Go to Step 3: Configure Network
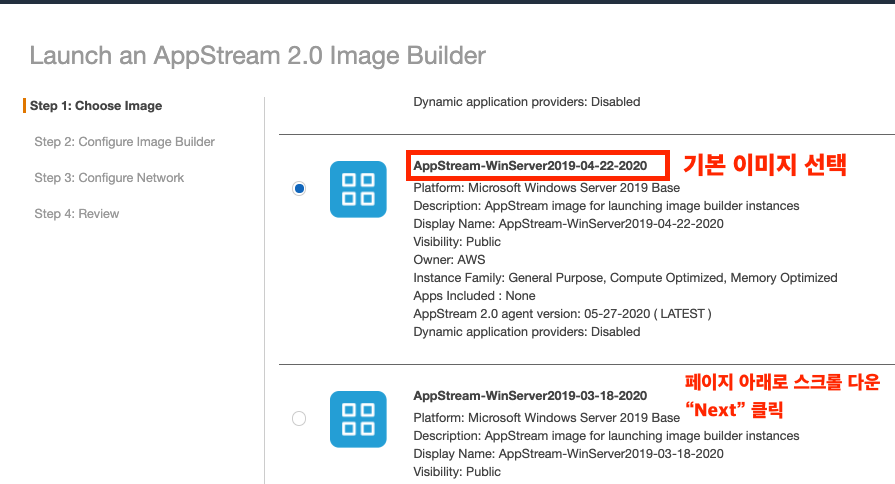 (109, 178)
